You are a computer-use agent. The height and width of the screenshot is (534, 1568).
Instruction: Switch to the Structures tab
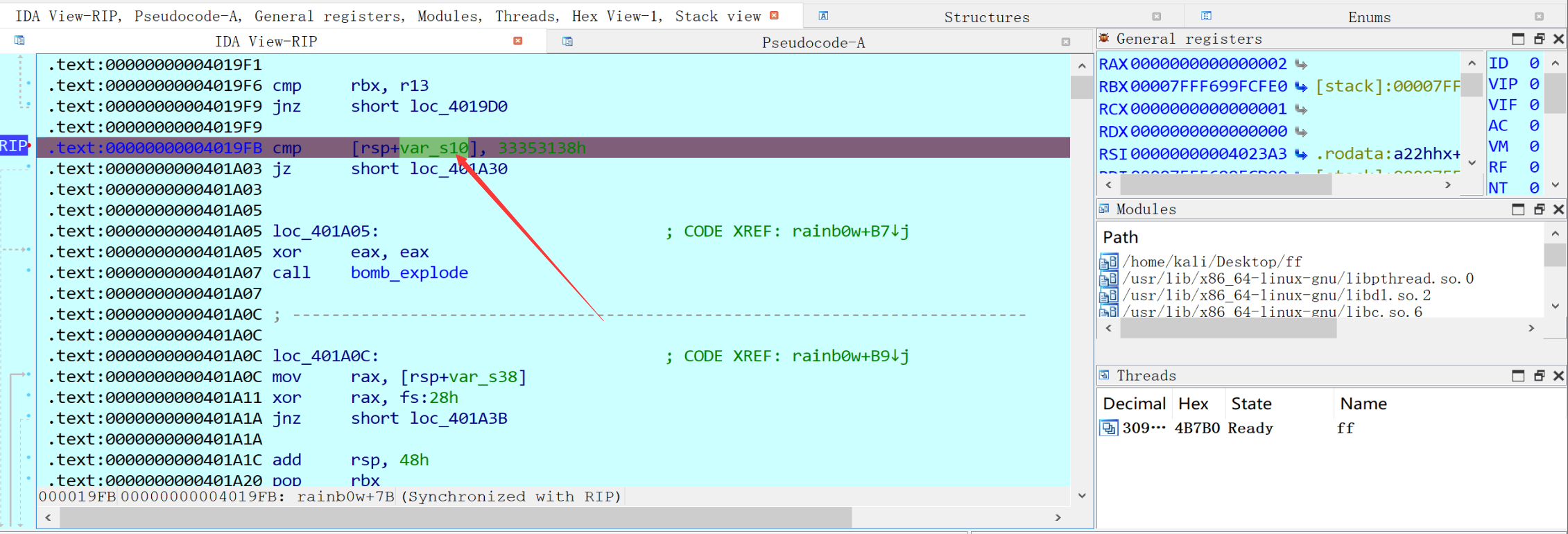point(987,17)
